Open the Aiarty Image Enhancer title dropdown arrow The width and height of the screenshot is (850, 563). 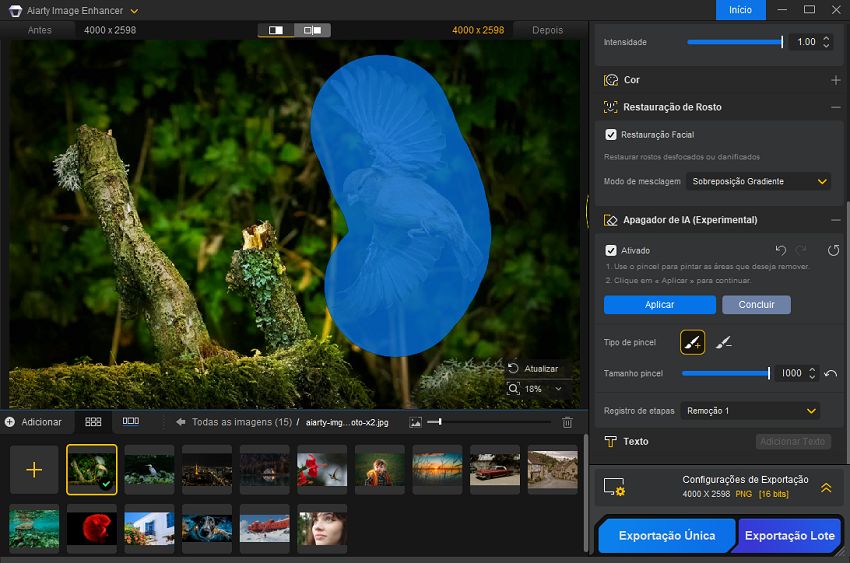point(134,11)
